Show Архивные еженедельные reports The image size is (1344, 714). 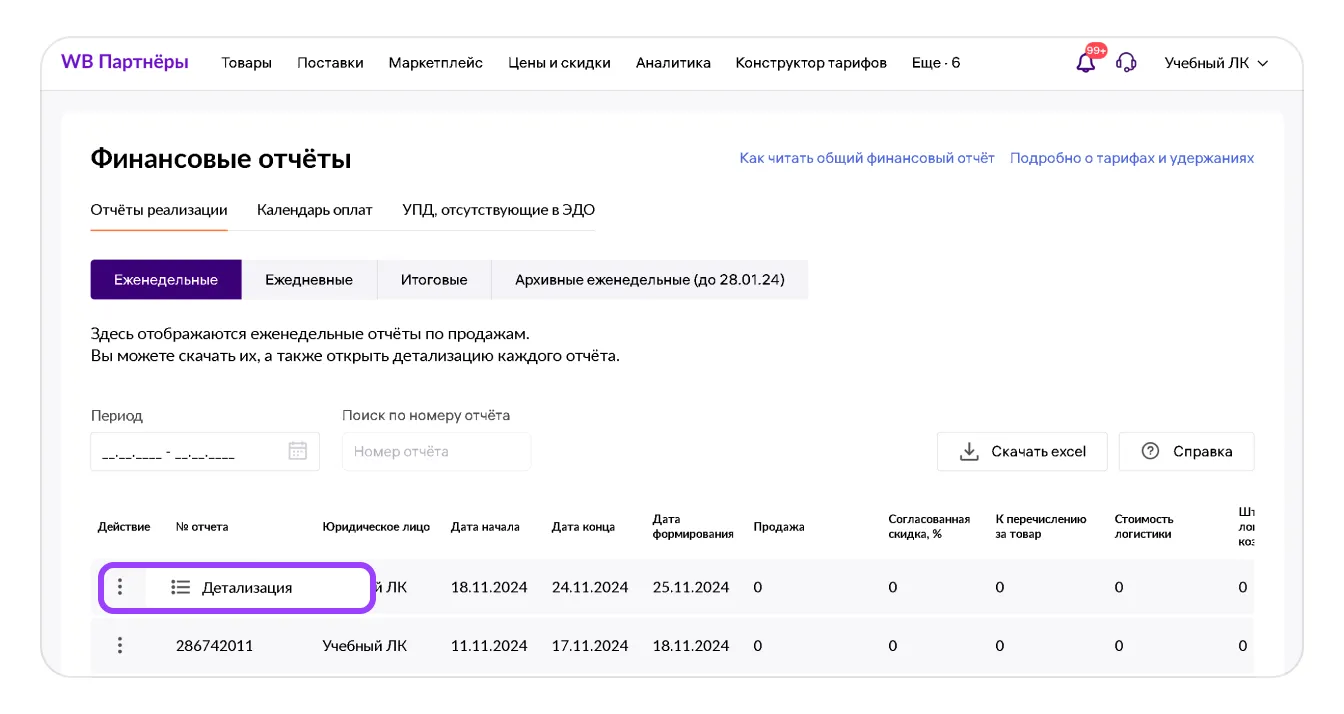click(x=649, y=280)
